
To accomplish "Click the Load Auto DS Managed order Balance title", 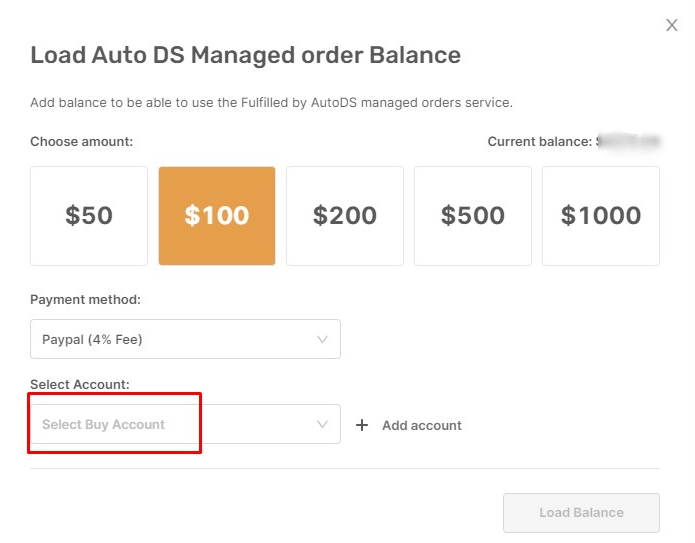I will click(246, 55).
